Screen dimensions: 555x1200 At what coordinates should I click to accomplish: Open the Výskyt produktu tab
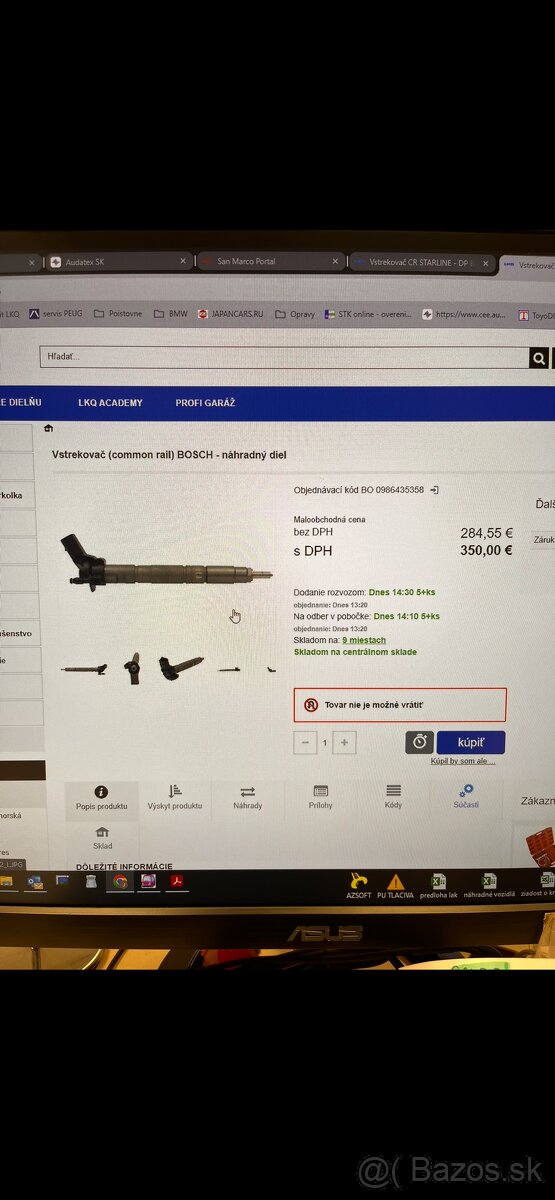(175, 798)
